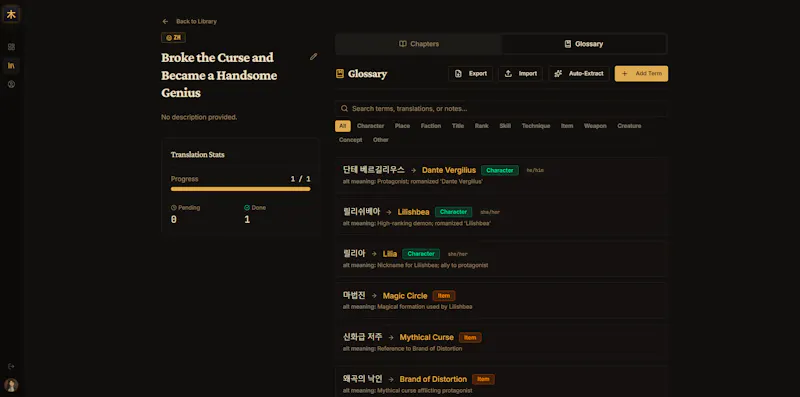Click the Done count label
The width and height of the screenshot is (800, 397).
(x=255, y=208)
